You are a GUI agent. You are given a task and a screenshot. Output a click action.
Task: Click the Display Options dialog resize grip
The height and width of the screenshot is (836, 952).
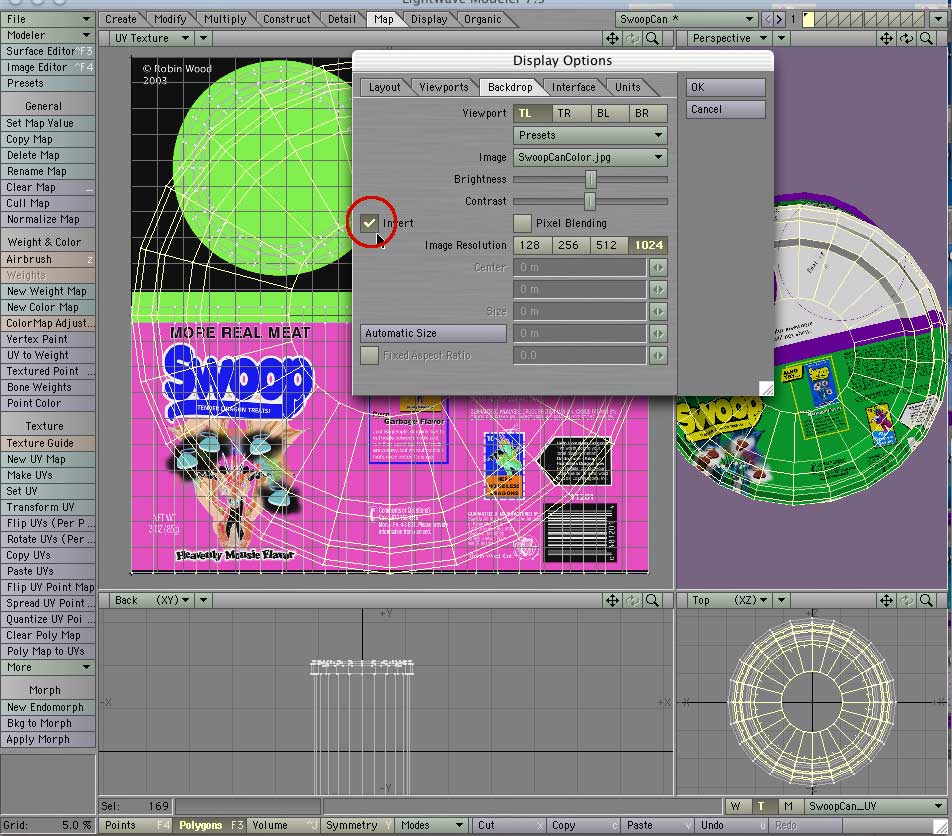pyautogui.click(x=766, y=389)
